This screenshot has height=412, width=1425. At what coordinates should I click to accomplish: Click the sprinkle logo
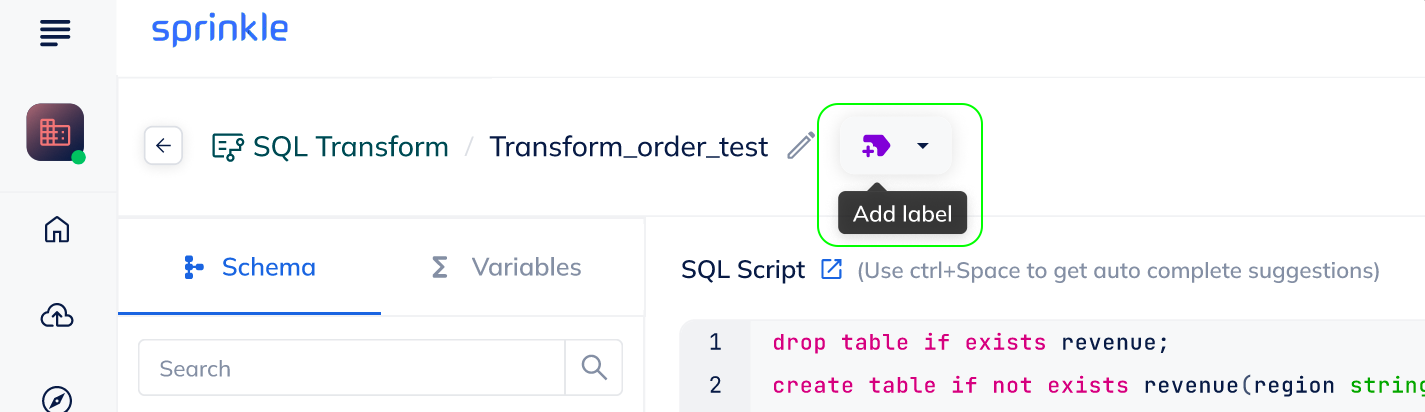(220, 30)
